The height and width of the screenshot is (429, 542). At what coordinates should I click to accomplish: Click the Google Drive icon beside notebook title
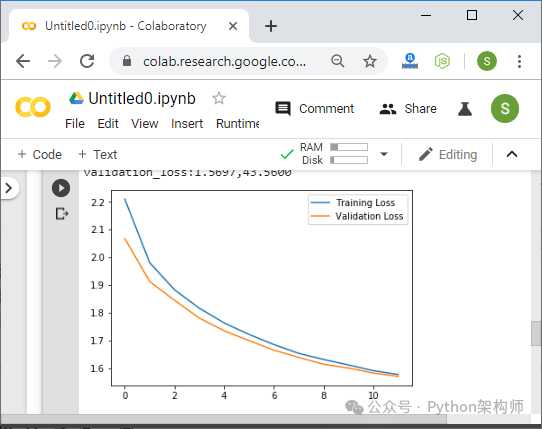coord(76,98)
